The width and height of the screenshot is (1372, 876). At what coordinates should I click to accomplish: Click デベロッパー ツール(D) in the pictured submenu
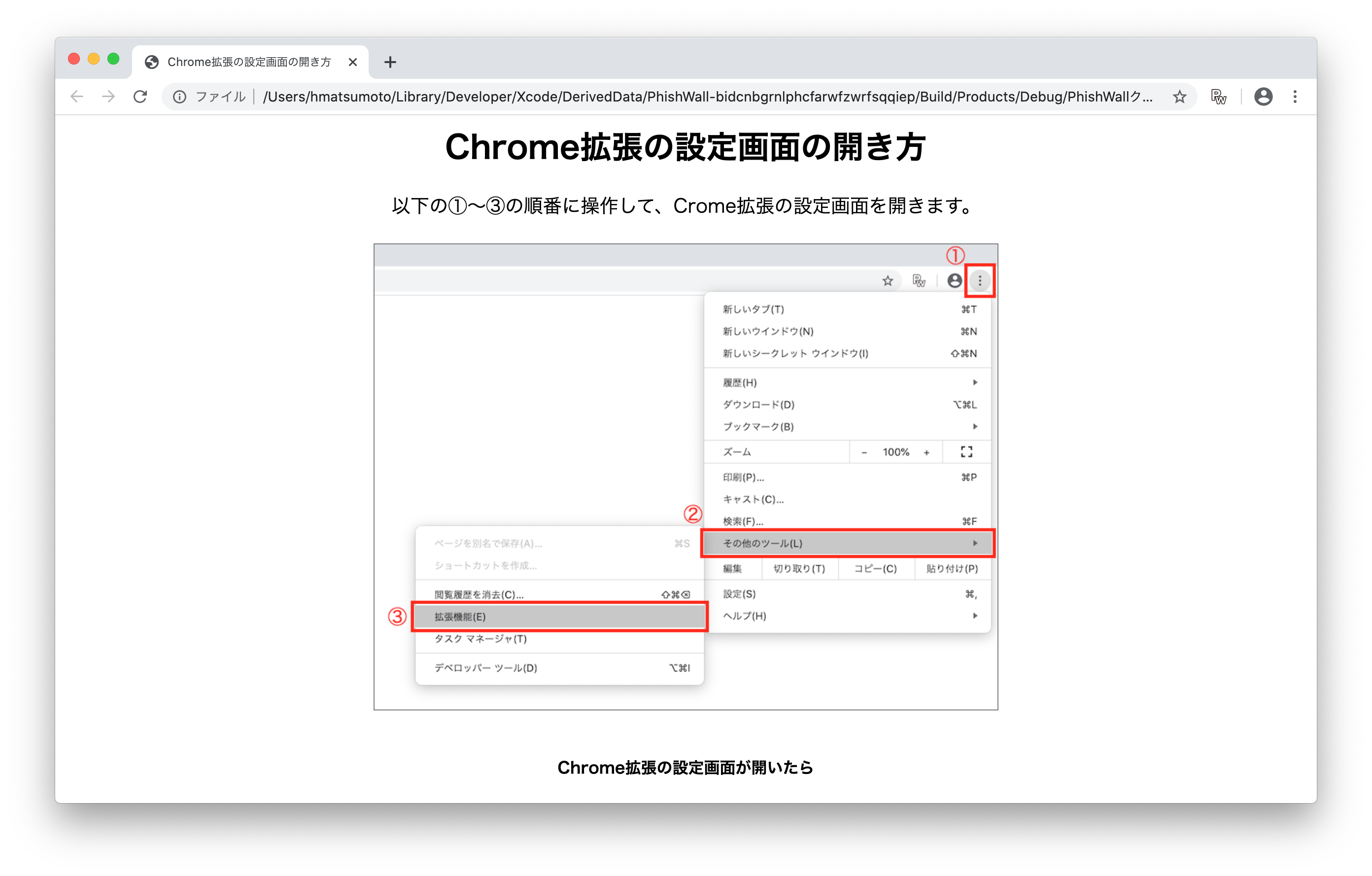[560, 668]
